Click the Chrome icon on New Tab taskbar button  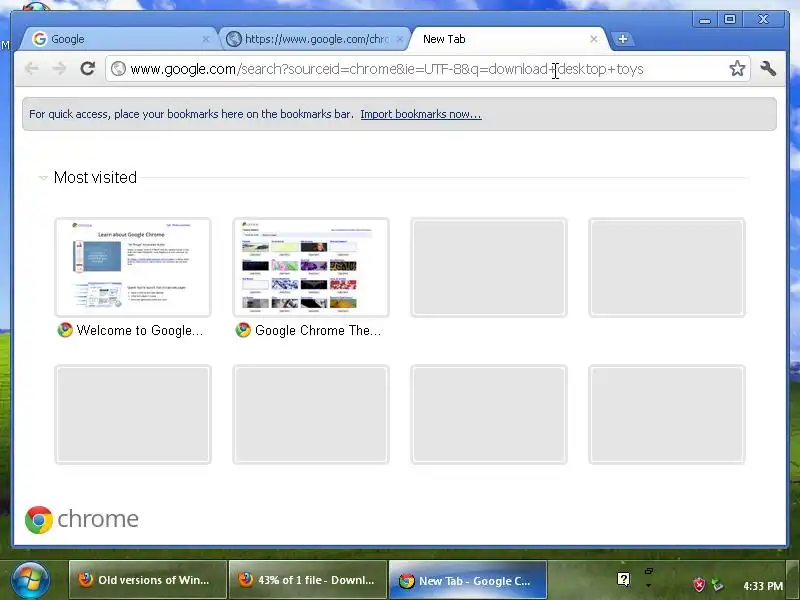407,581
